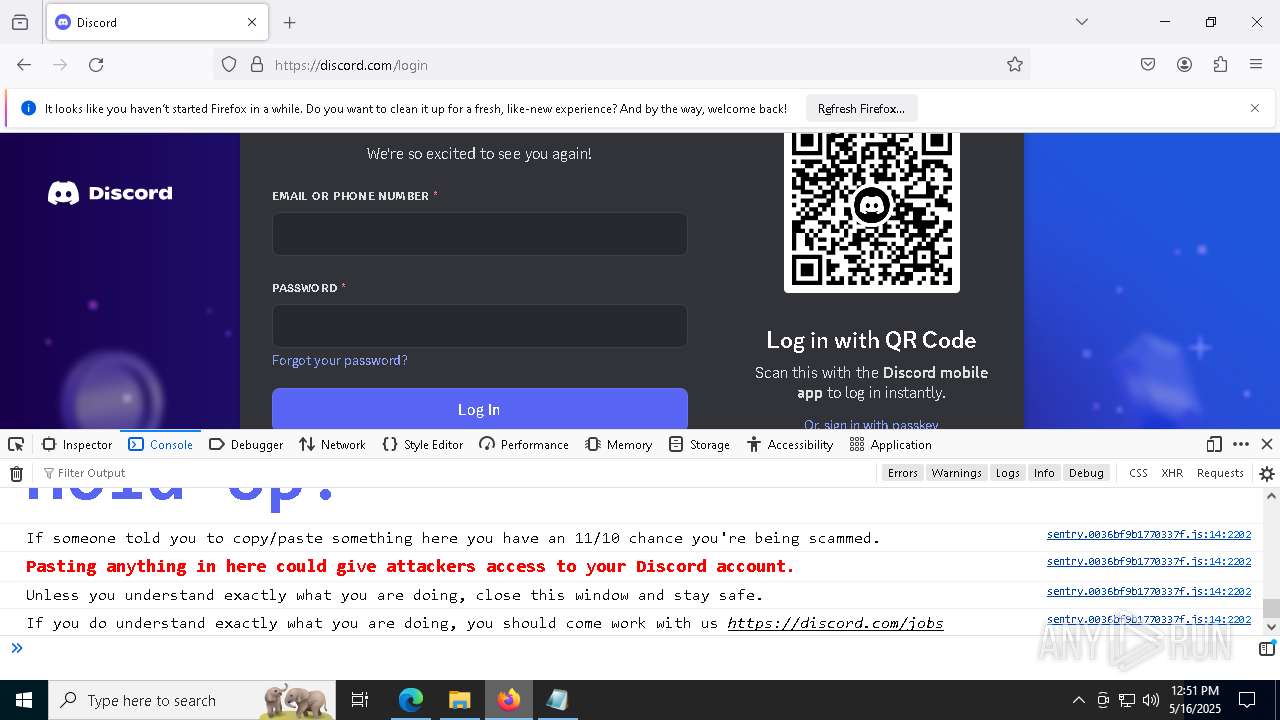The image size is (1280, 720).
Task: Click the login QR code
Action: click(872, 211)
